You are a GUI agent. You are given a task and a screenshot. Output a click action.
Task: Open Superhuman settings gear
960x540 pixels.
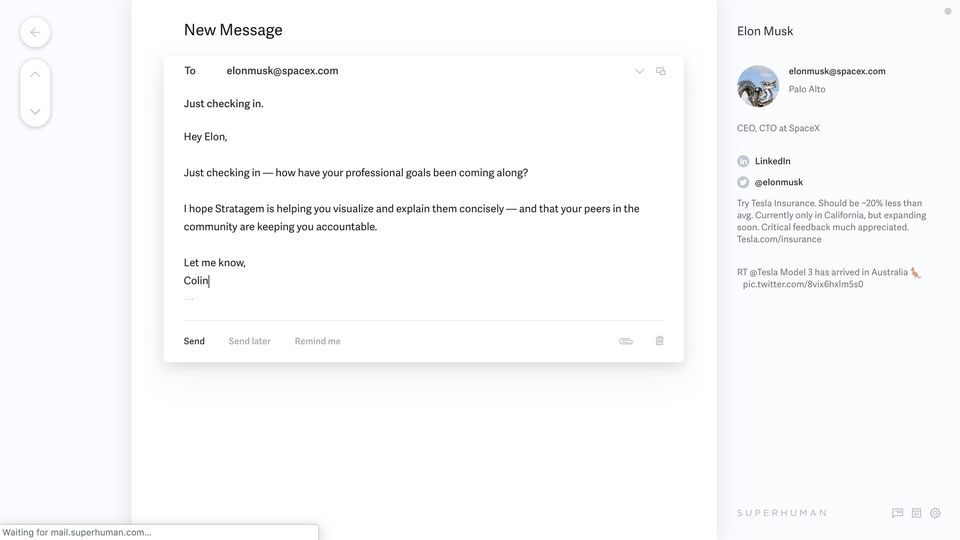(935, 513)
